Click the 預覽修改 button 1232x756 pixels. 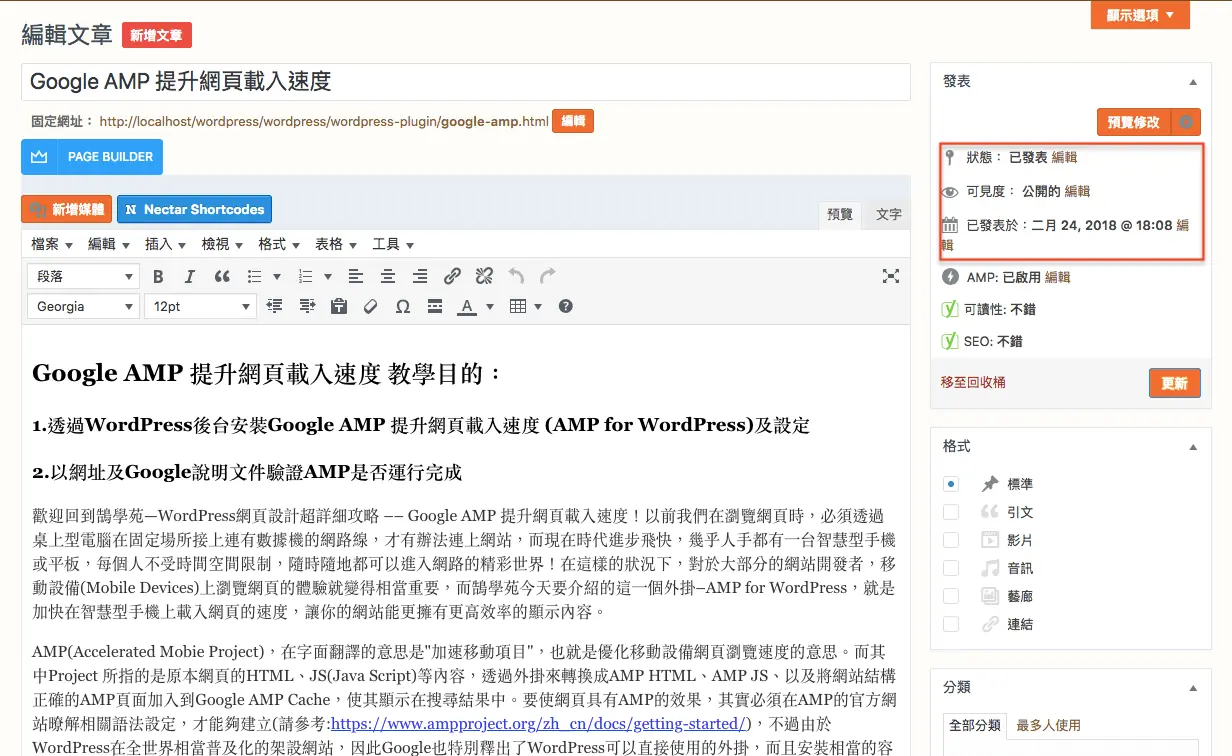click(x=1134, y=122)
